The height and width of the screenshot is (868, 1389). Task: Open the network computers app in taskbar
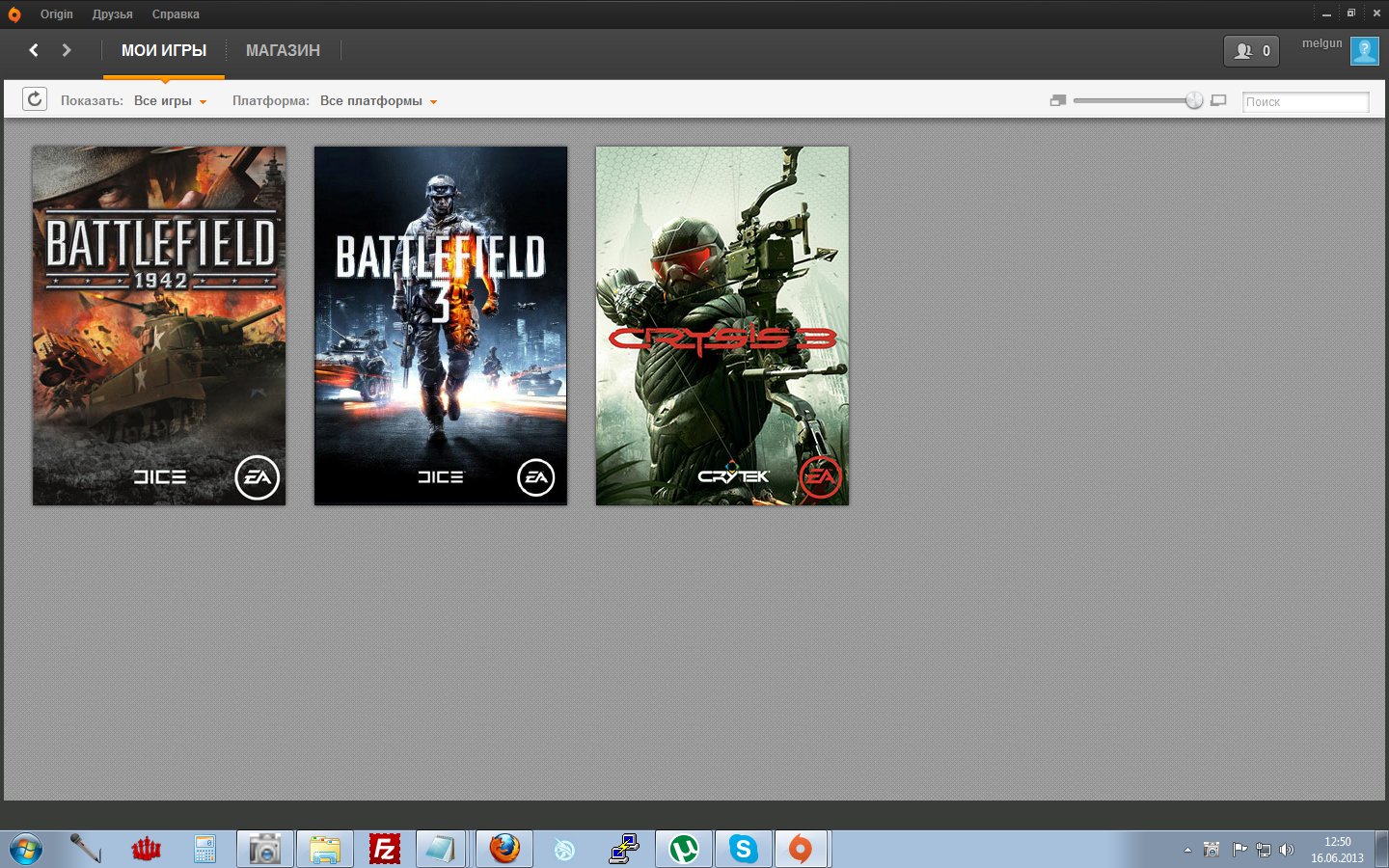coord(624,850)
